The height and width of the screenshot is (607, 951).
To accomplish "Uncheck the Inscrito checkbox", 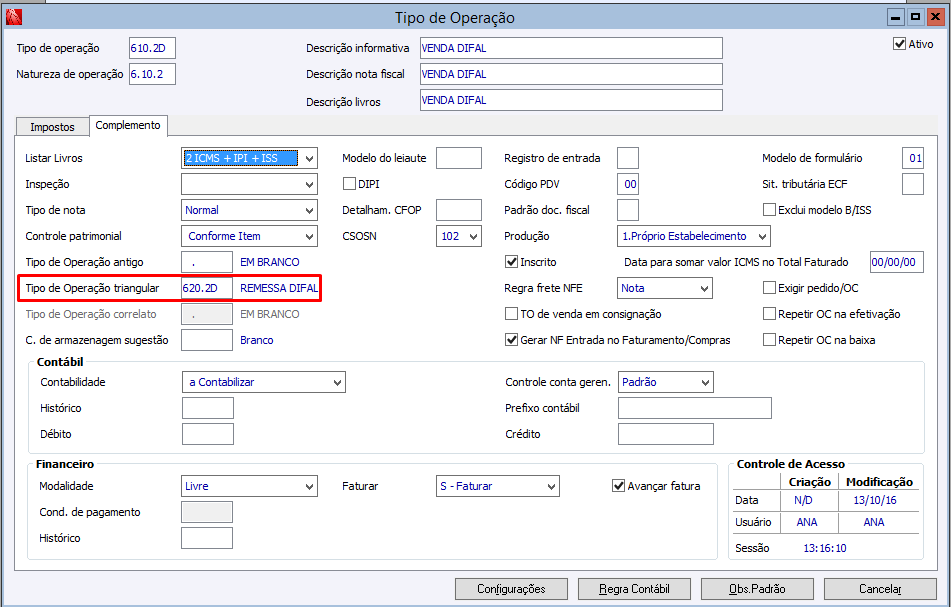I will [512, 262].
